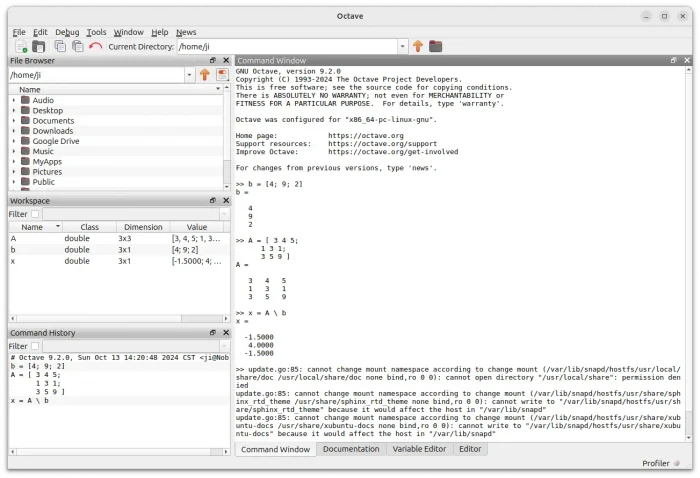
Task: Sort workspace by Name column header
Action: tap(35, 227)
